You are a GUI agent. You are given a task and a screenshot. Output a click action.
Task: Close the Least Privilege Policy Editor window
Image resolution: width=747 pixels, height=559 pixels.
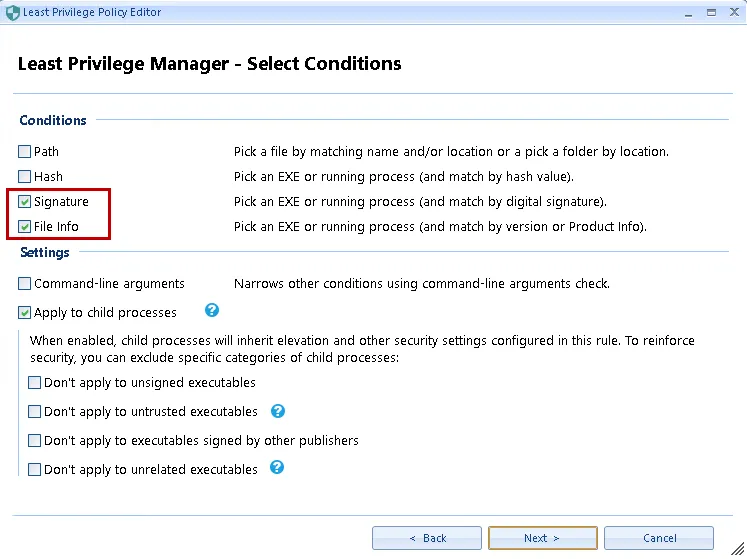(x=733, y=12)
